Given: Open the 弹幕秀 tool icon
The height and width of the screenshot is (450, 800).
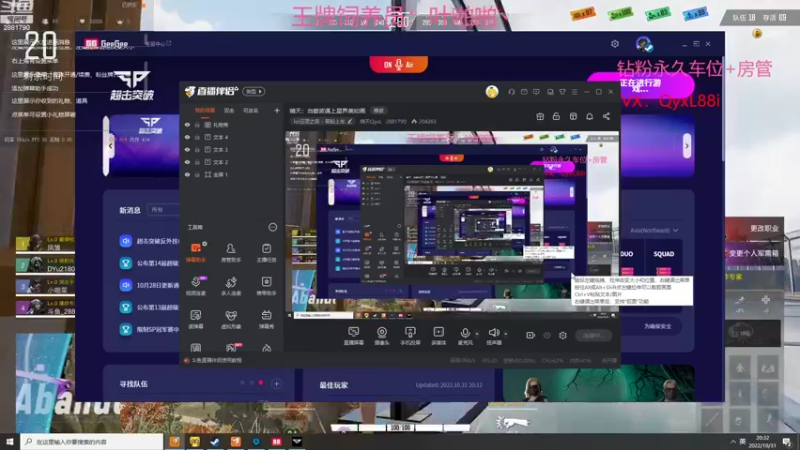Looking at the screenshot, I should [x=266, y=319].
